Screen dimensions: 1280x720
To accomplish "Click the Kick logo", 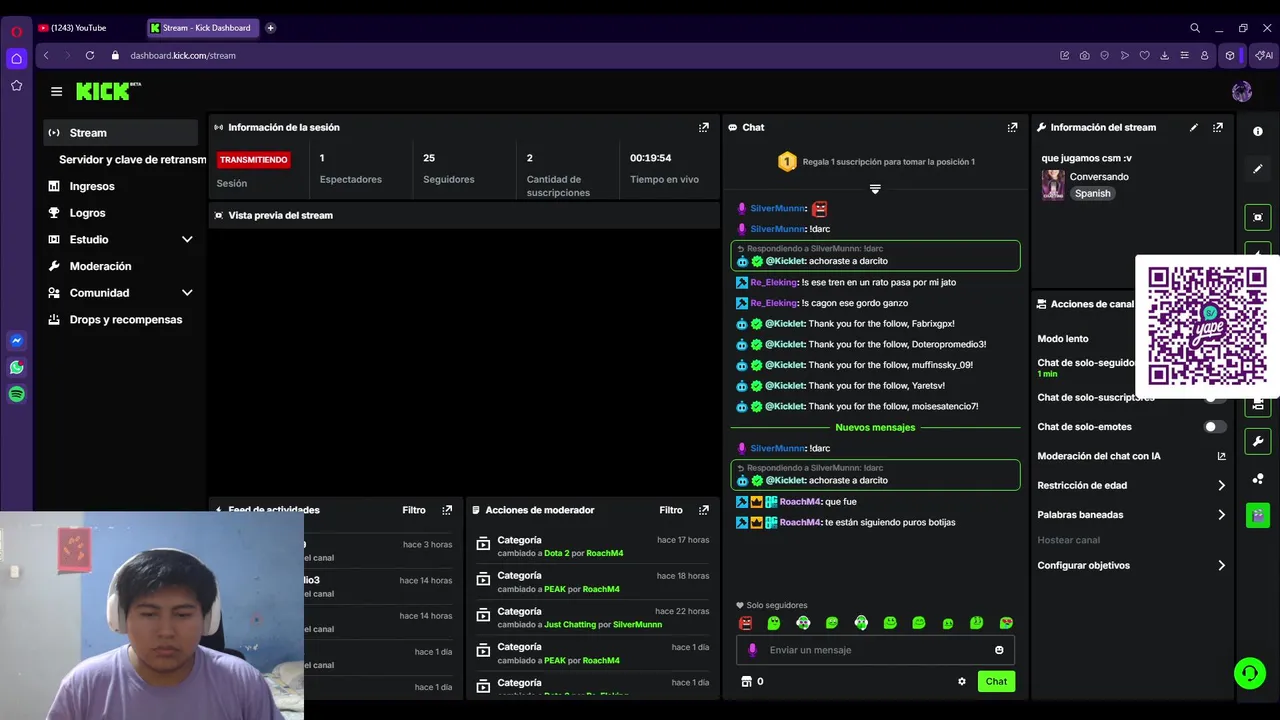I will click(x=108, y=91).
